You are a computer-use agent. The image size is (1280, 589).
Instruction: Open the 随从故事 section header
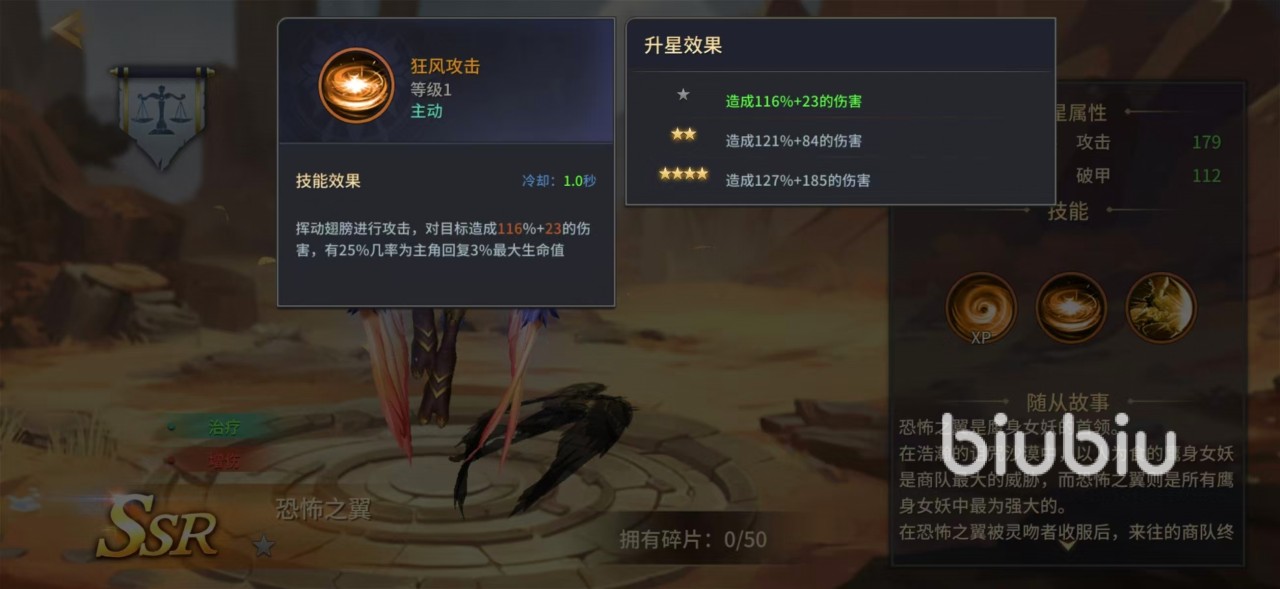[x=1068, y=402]
